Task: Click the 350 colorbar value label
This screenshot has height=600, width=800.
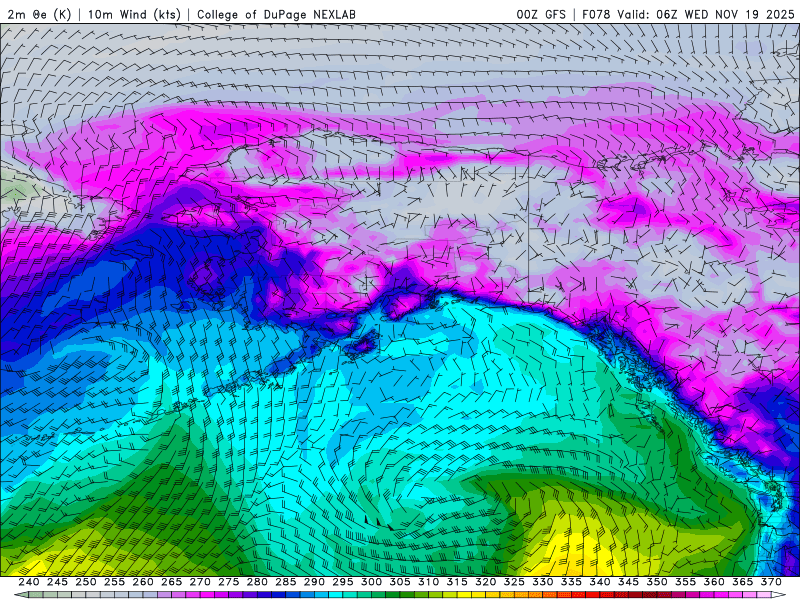Action: point(657,582)
